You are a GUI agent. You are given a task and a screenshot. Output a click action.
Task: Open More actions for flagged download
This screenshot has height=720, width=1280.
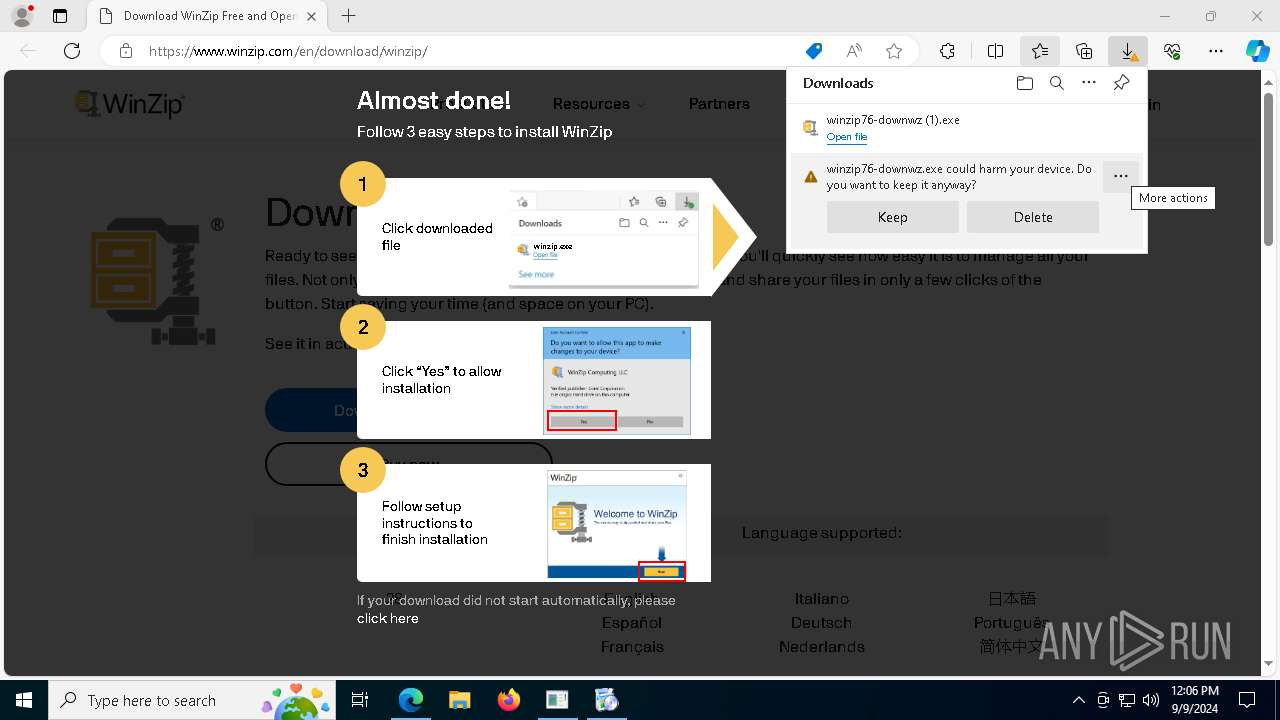[x=1120, y=176]
